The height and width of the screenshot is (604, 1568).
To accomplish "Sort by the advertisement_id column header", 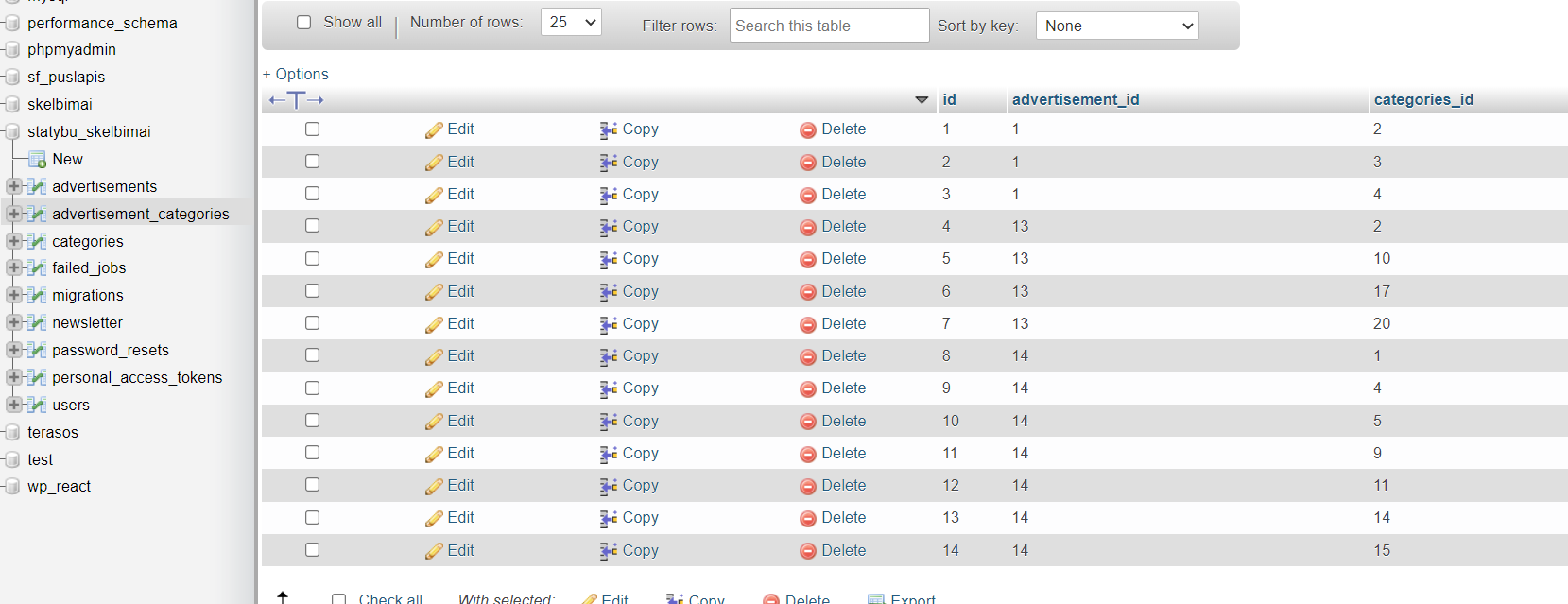I will (x=1076, y=99).
